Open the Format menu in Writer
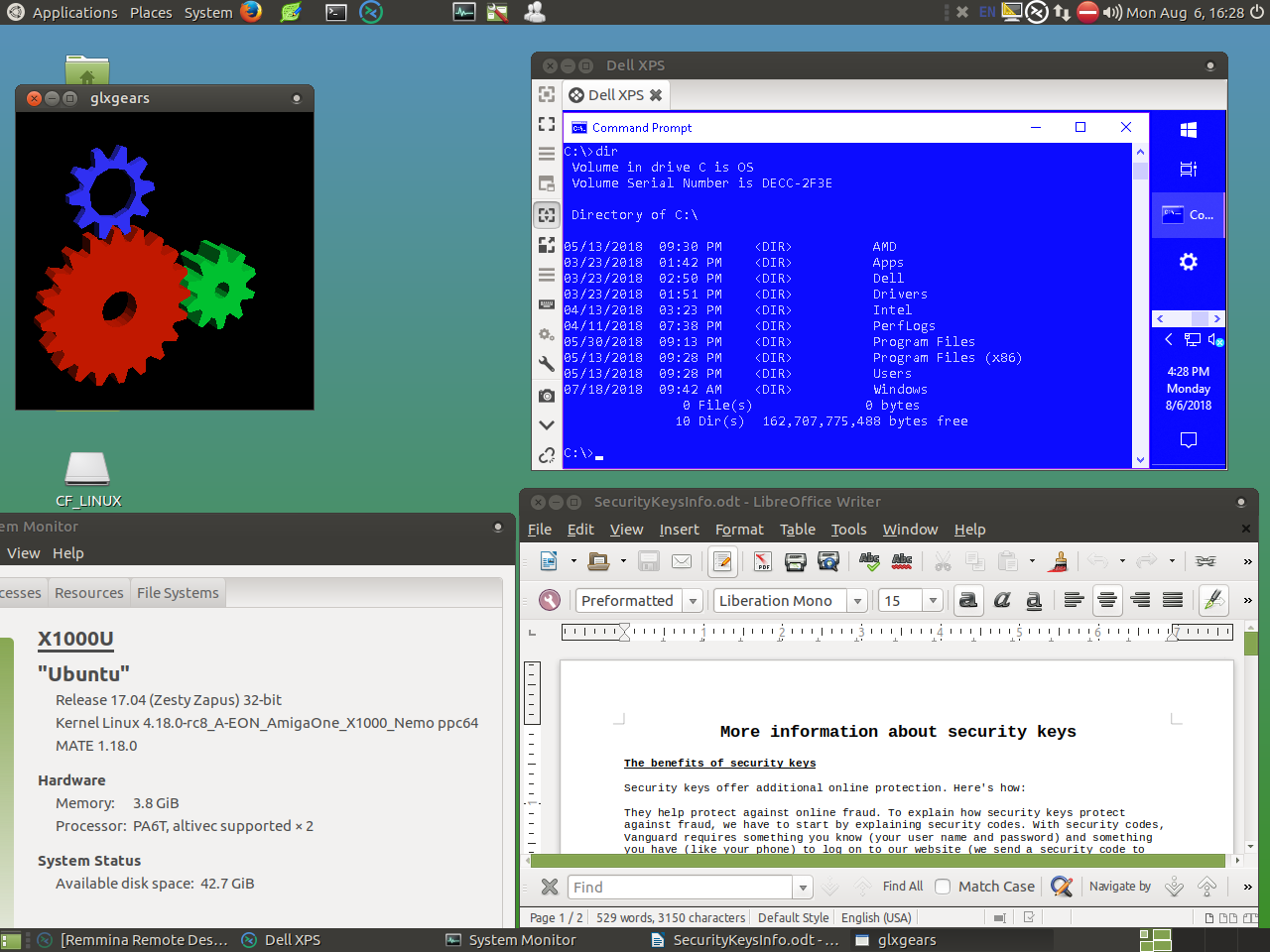The image size is (1270, 952). 739,530
